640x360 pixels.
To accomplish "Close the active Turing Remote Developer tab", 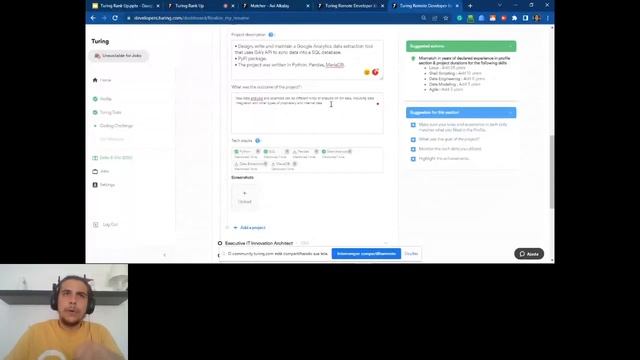I will (457, 6).
